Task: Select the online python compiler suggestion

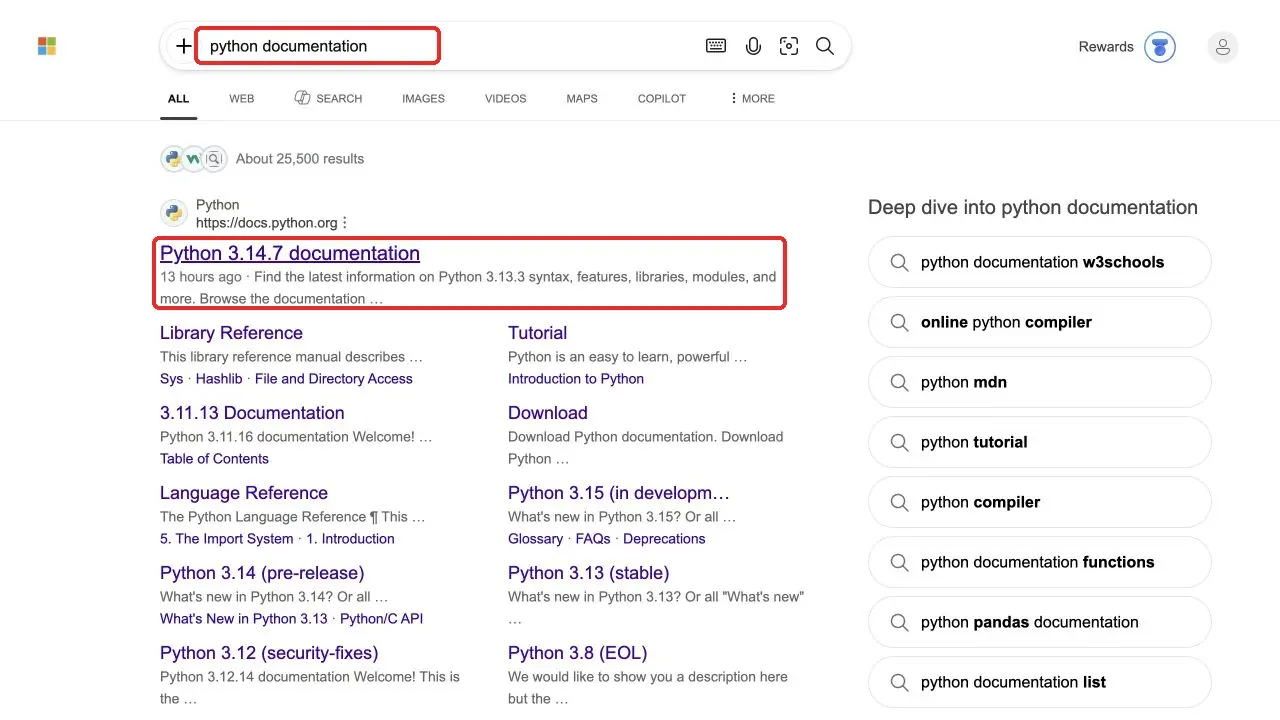Action: (x=1040, y=322)
